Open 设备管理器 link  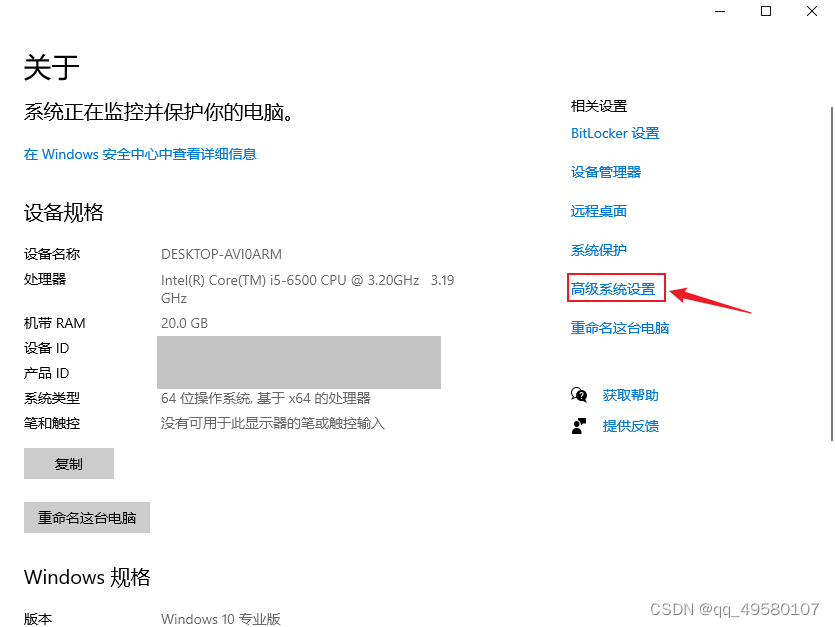click(606, 172)
